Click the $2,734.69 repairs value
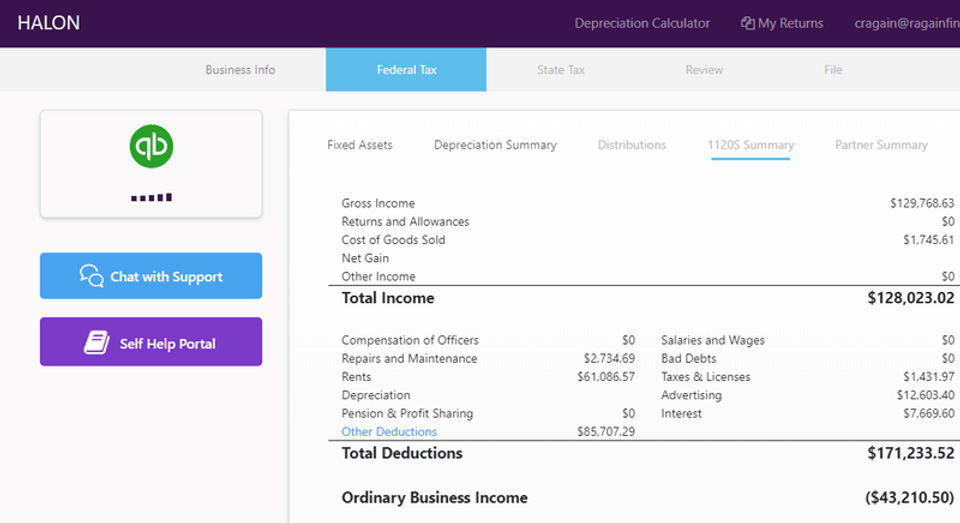The width and height of the screenshot is (960, 523). tap(609, 358)
